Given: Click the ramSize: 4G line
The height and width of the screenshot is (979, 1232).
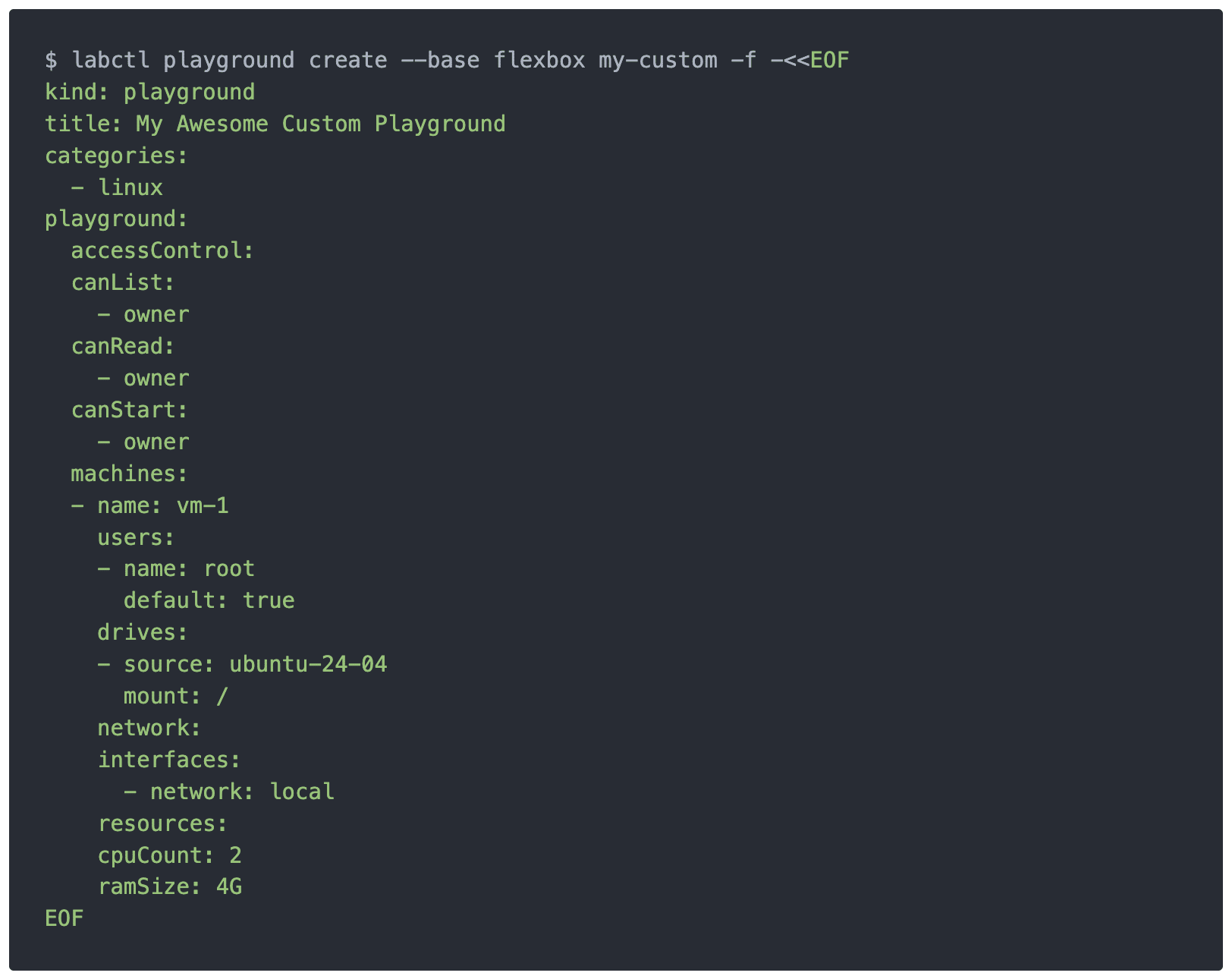Looking at the screenshot, I should pos(170,886).
